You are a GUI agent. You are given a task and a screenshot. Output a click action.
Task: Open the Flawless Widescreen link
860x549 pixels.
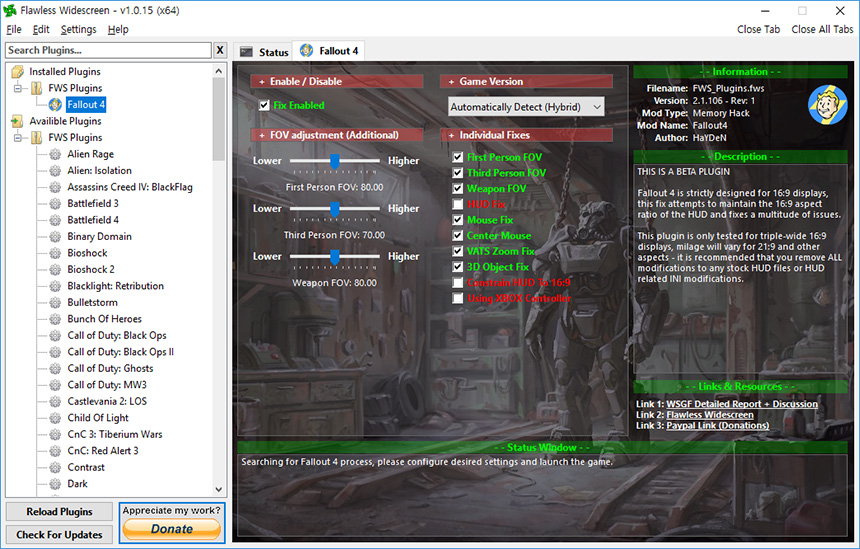710,415
